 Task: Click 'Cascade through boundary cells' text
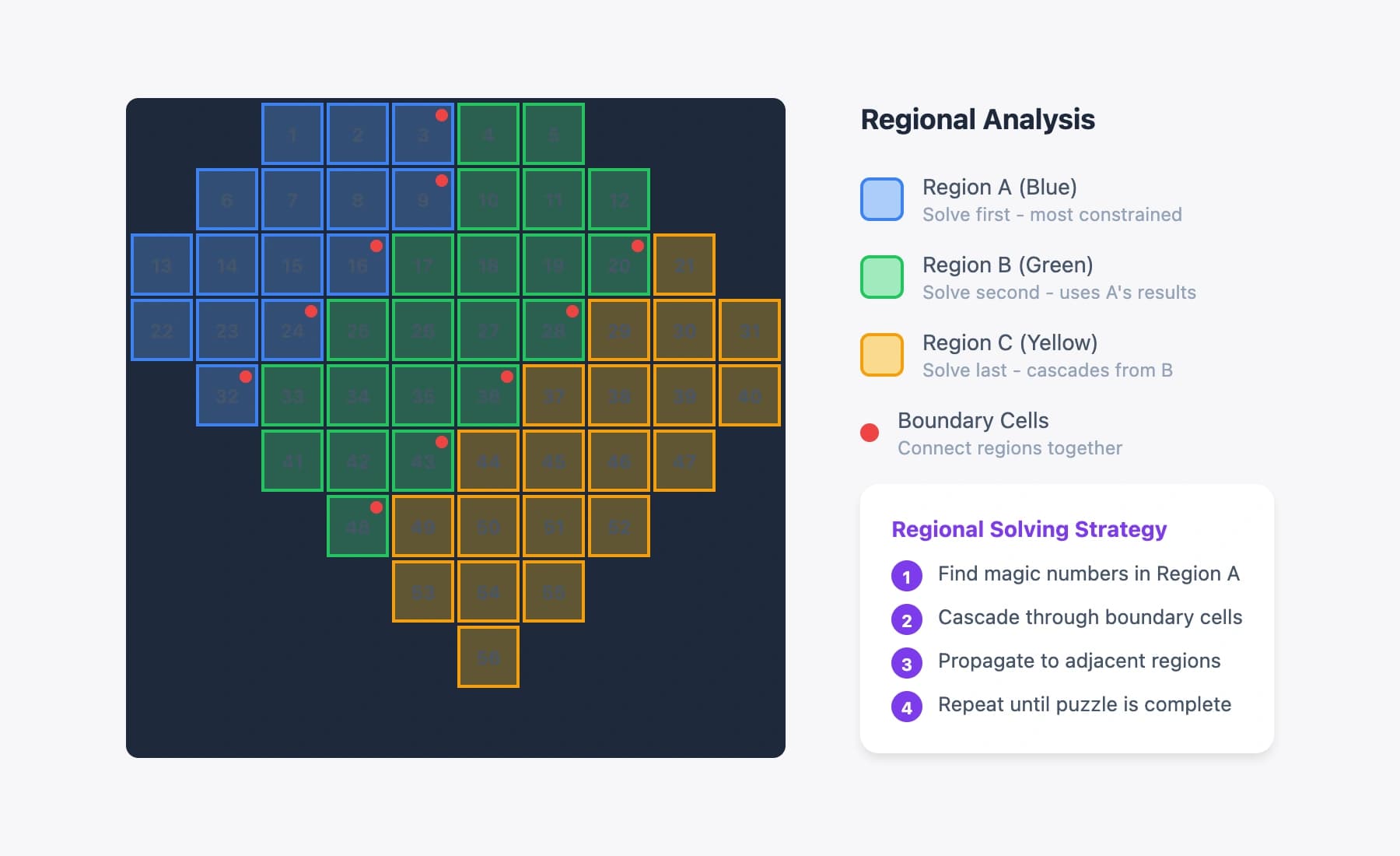coord(1090,617)
